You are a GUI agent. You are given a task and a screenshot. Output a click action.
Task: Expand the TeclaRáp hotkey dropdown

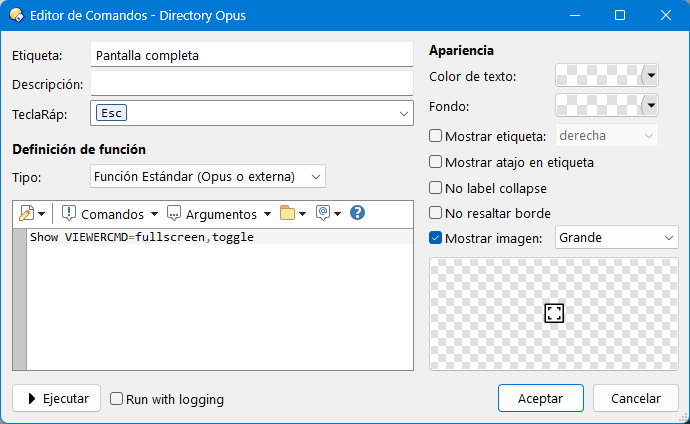(404, 113)
